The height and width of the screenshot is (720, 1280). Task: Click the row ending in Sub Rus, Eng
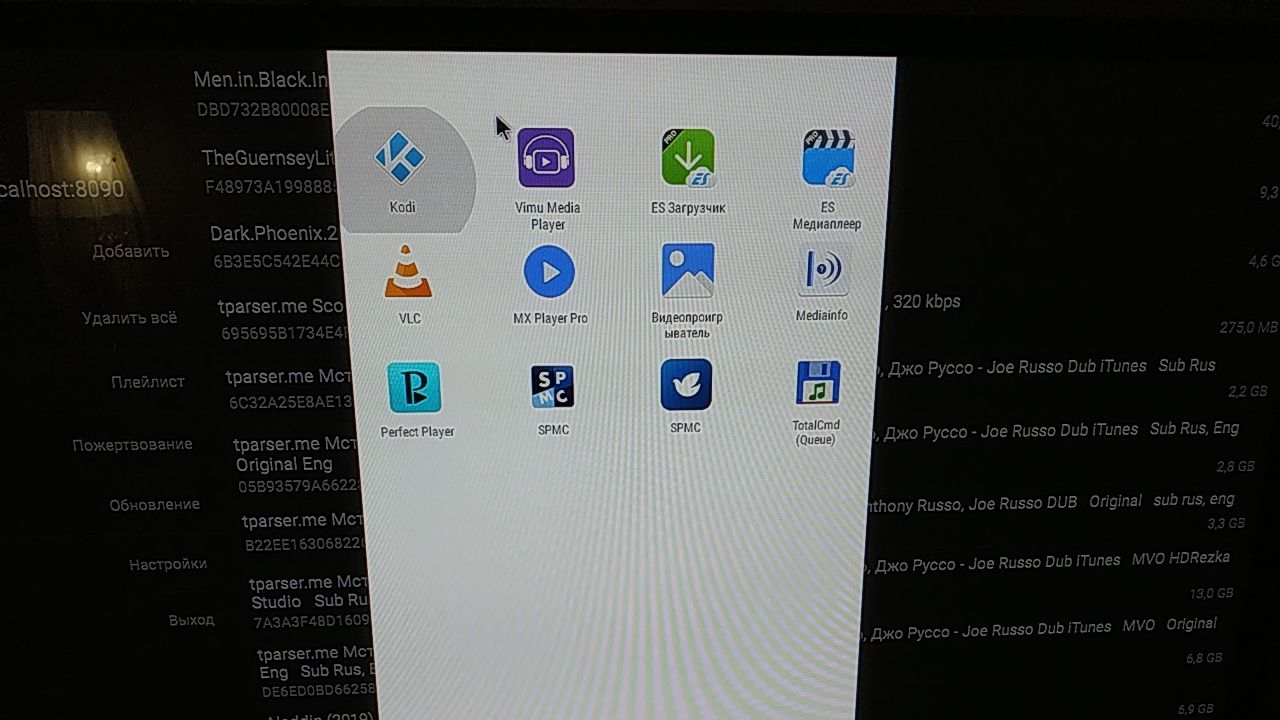[x=1056, y=430]
